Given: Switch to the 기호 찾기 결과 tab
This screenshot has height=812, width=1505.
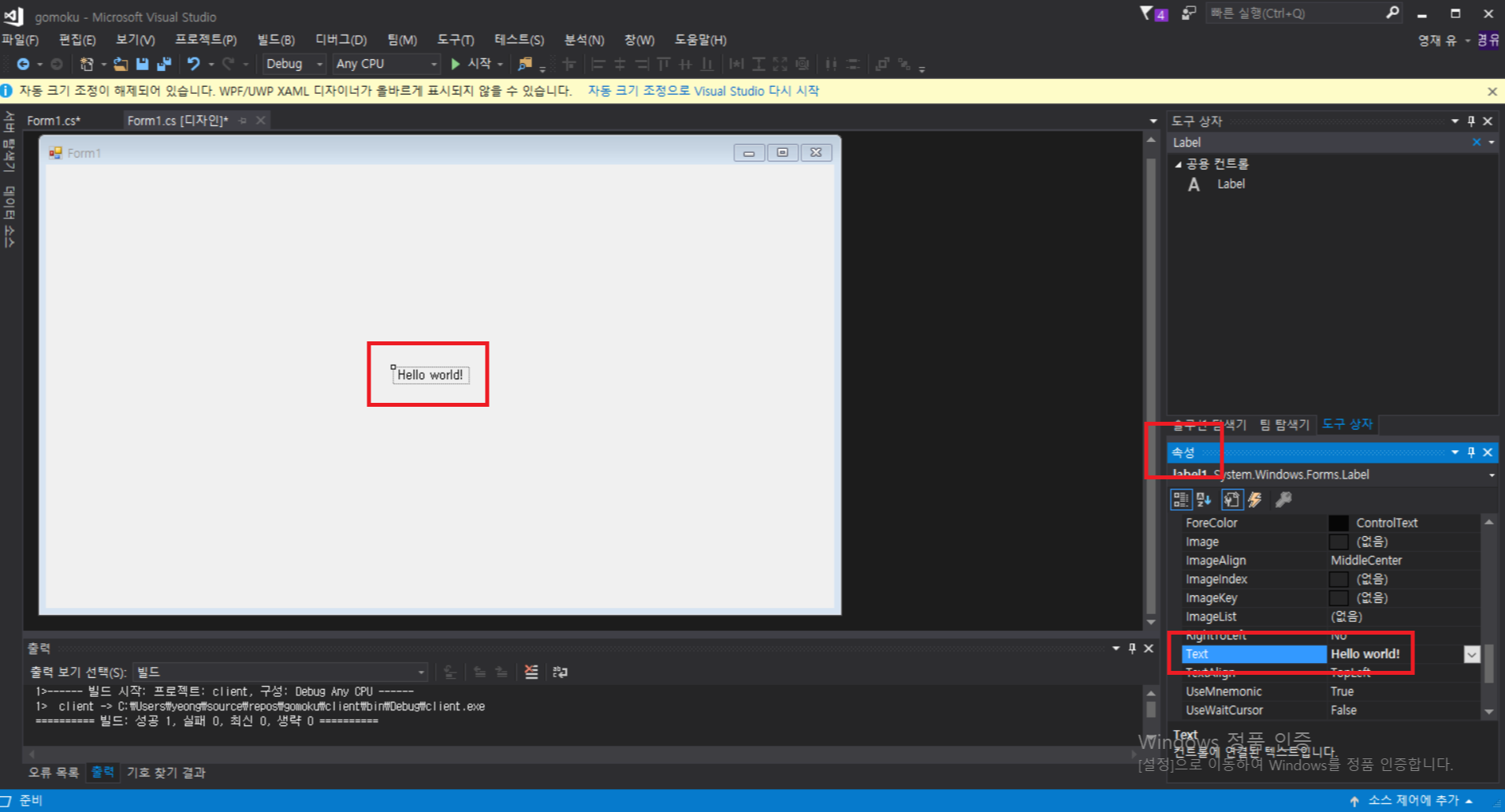Looking at the screenshot, I should [166, 773].
